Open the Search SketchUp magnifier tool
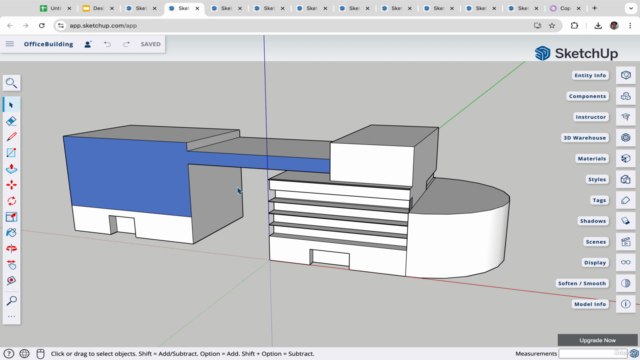640x360 pixels. tap(11, 83)
